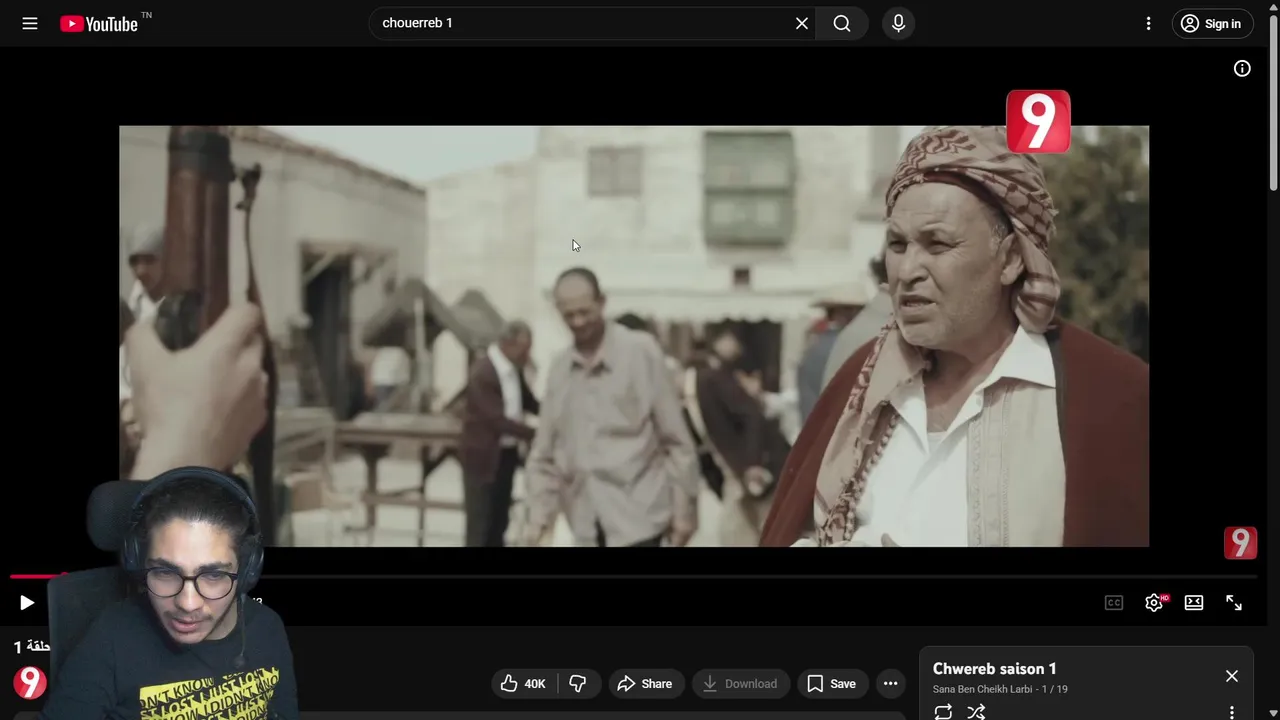1280x720 pixels.
Task: Click the channel 9 watermark in player
Action: pos(1240,543)
